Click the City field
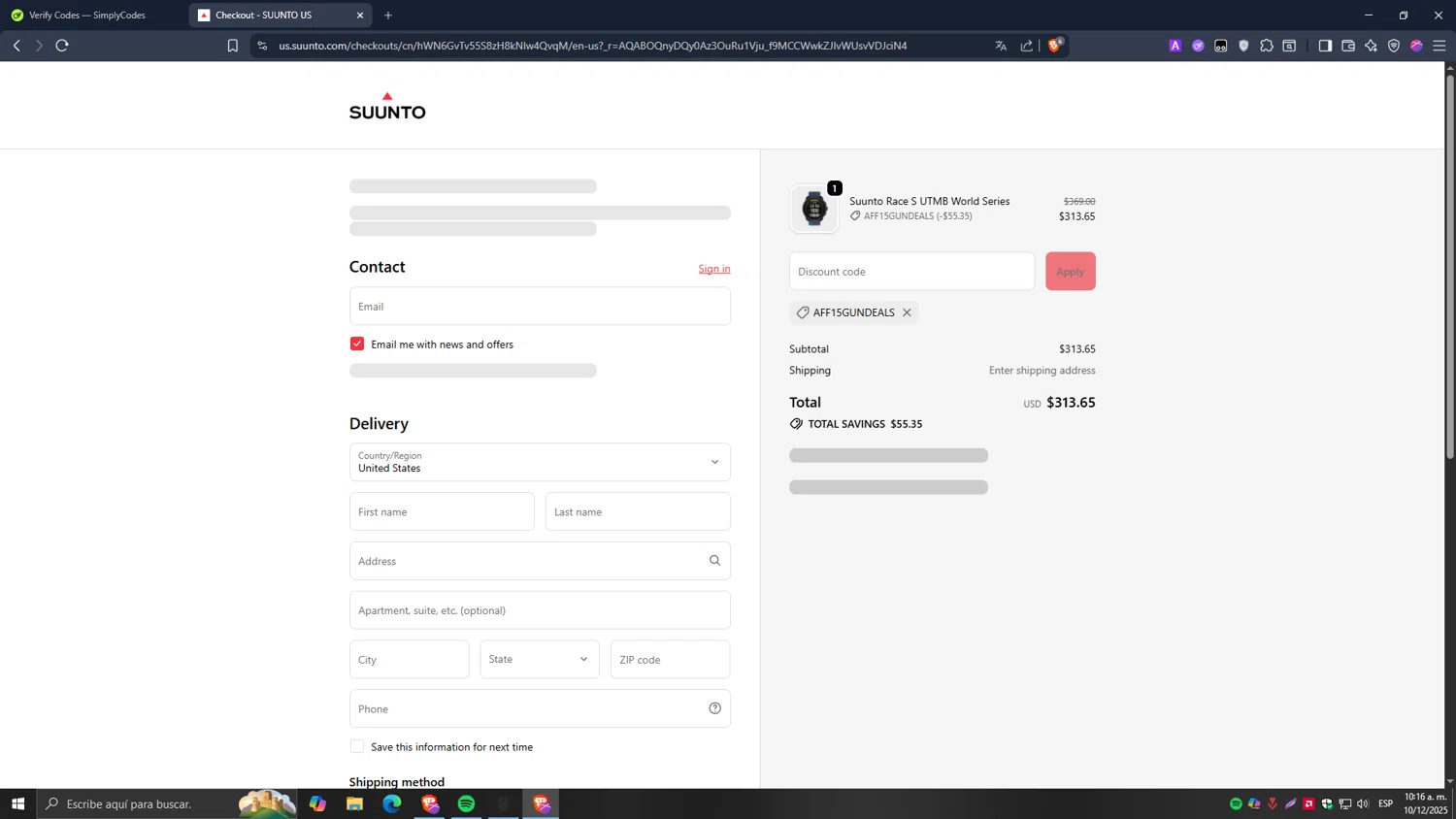The image size is (1456, 819). click(410, 659)
